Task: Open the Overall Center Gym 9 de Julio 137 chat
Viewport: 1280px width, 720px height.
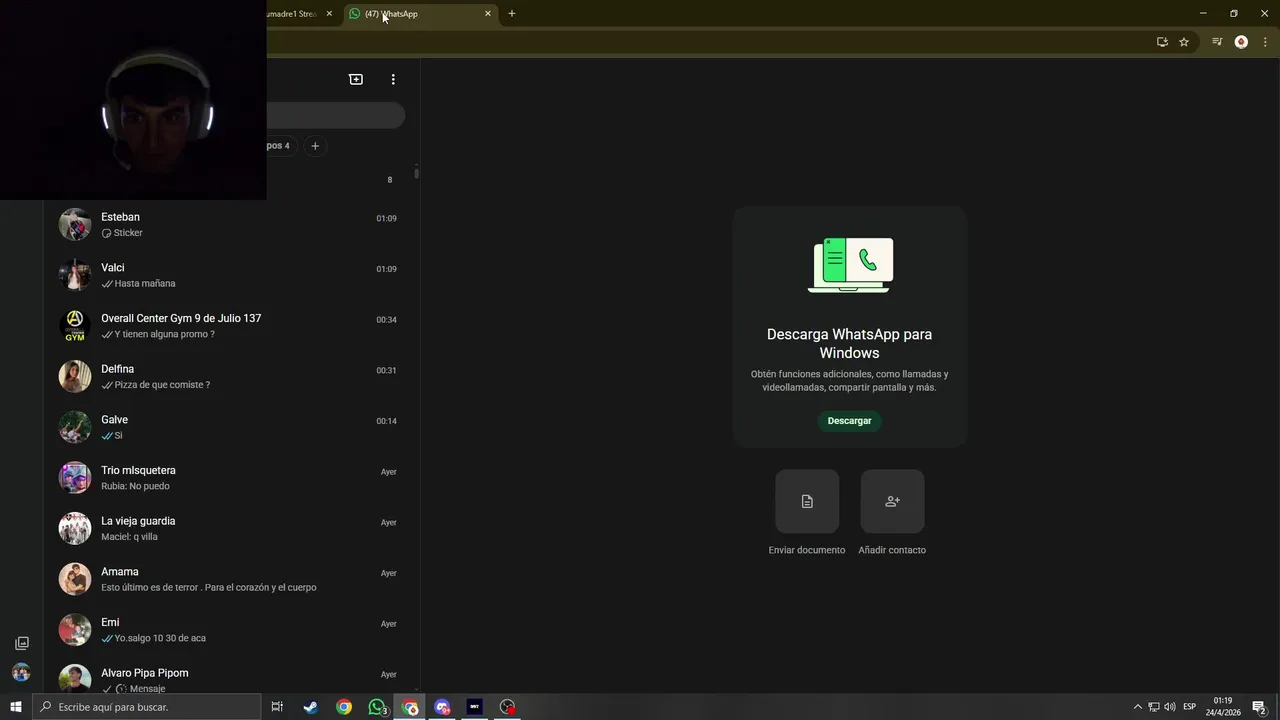Action: click(232, 326)
